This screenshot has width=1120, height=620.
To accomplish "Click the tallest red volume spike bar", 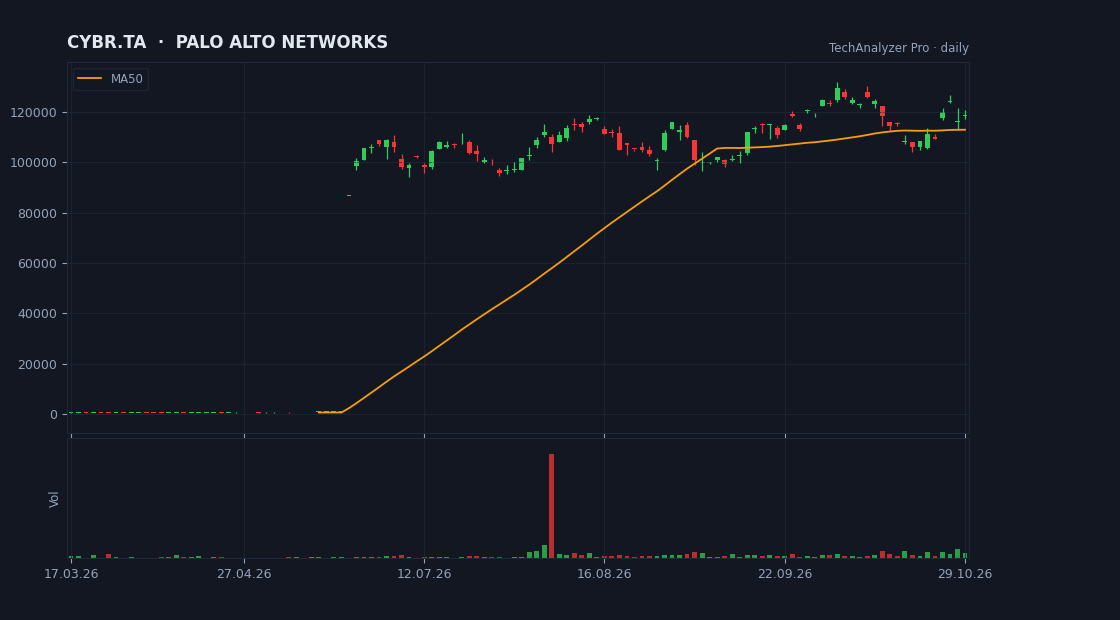I will (x=551, y=506).
